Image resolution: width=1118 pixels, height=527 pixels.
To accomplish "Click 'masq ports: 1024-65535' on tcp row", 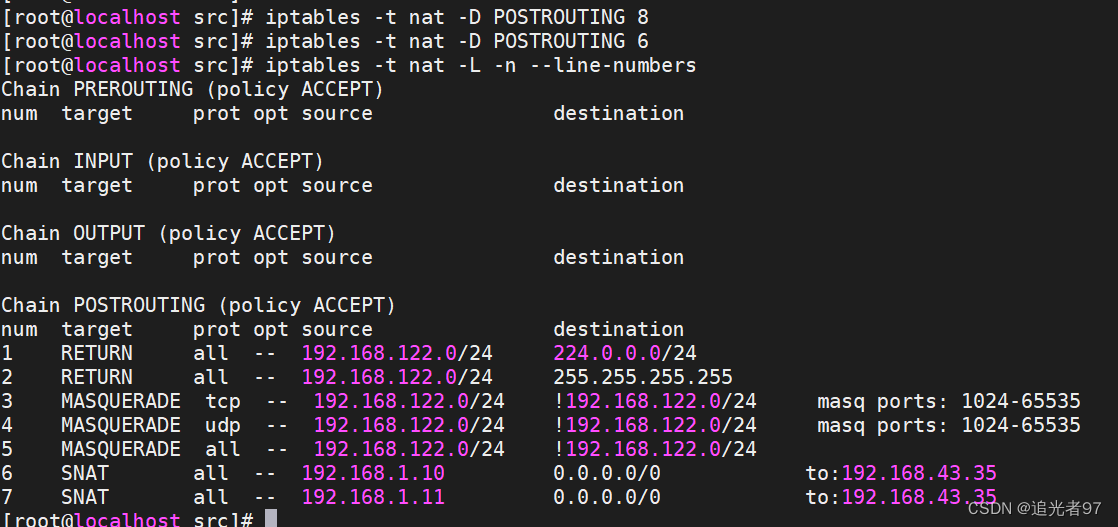I will pos(949,401).
